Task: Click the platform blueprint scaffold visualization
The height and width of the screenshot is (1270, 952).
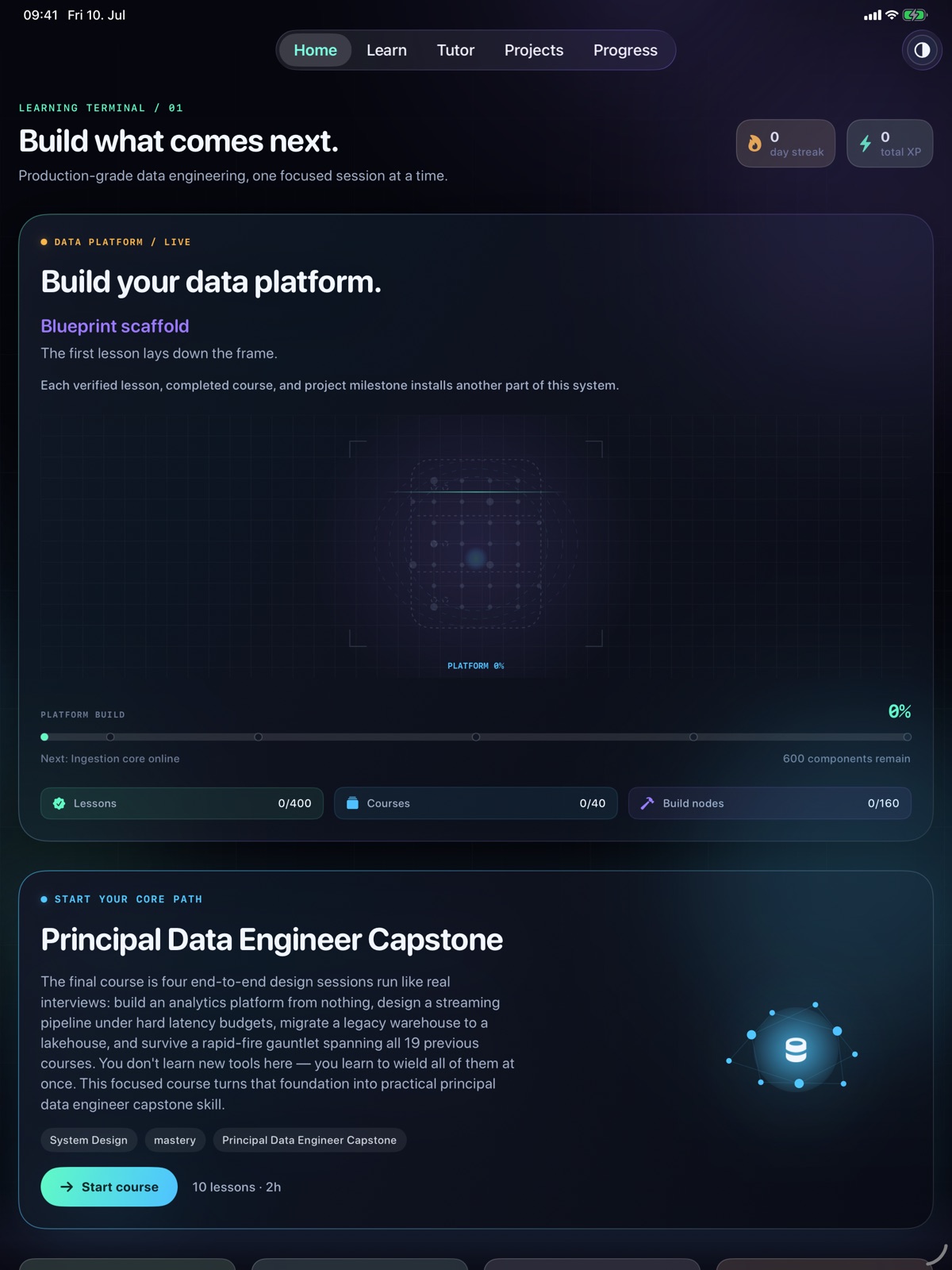Action: click(476, 544)
